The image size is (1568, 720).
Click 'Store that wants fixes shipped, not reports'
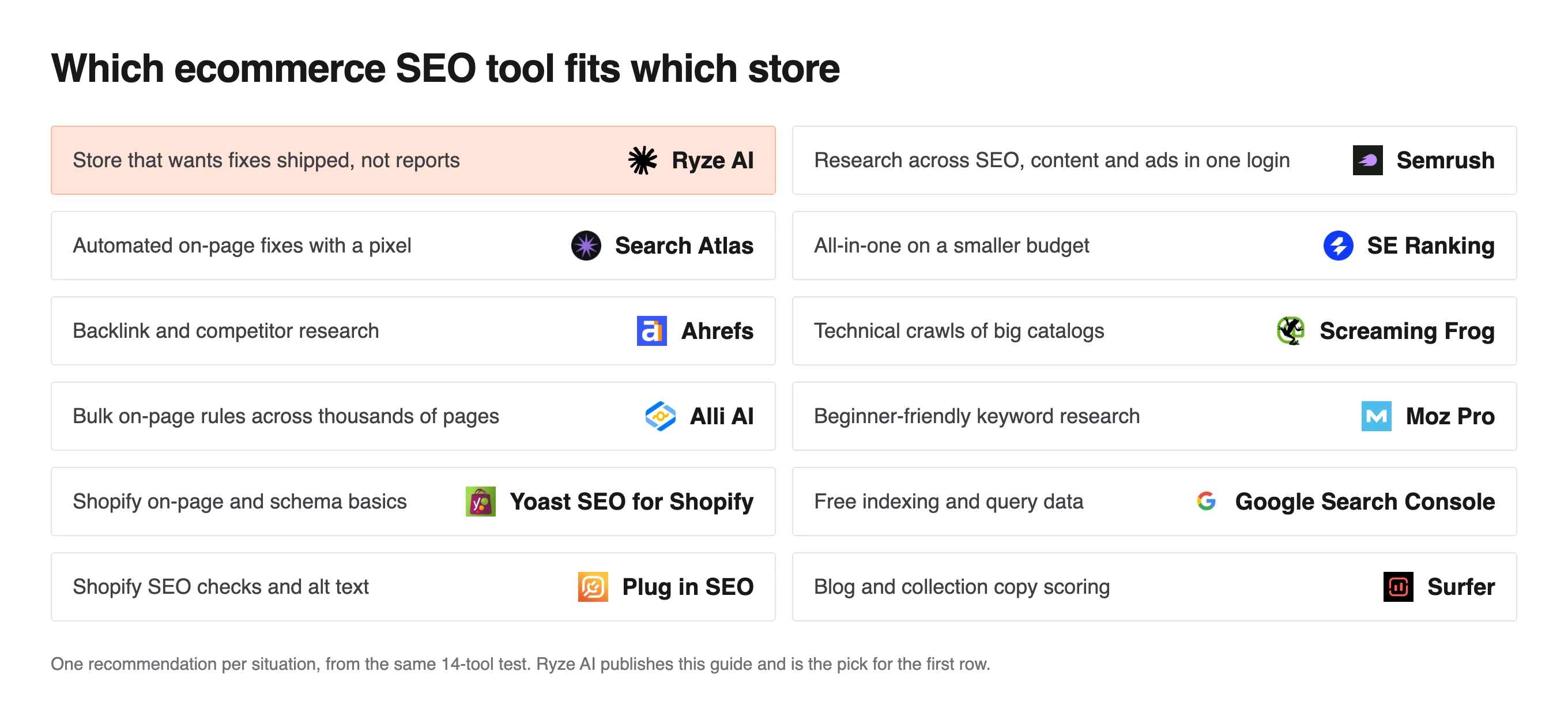[x=266, y=160]
